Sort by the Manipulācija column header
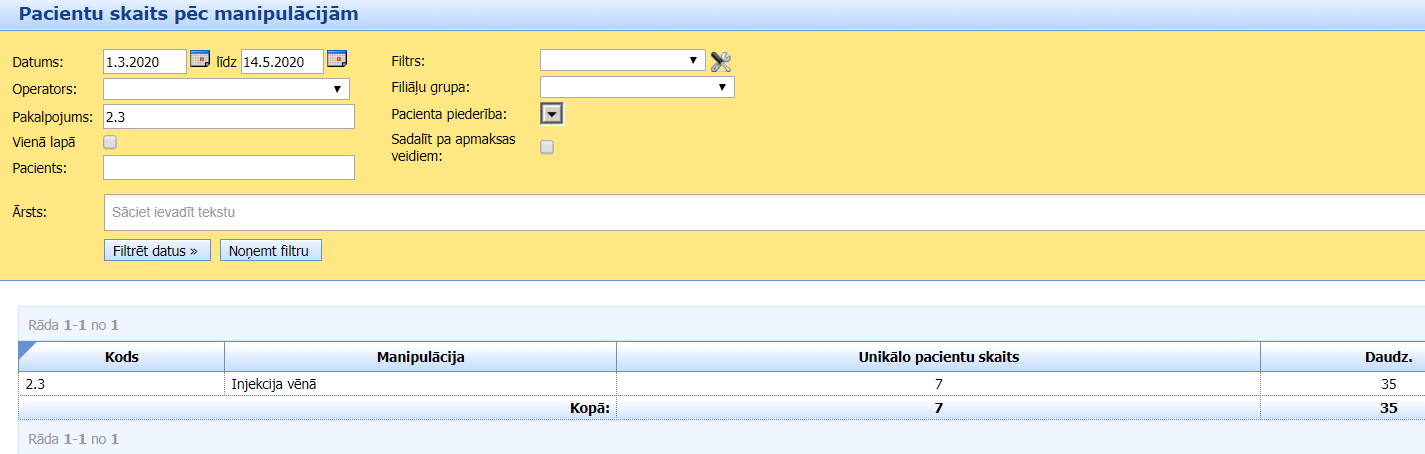The image size is (1425, 454). click(420, 357)
